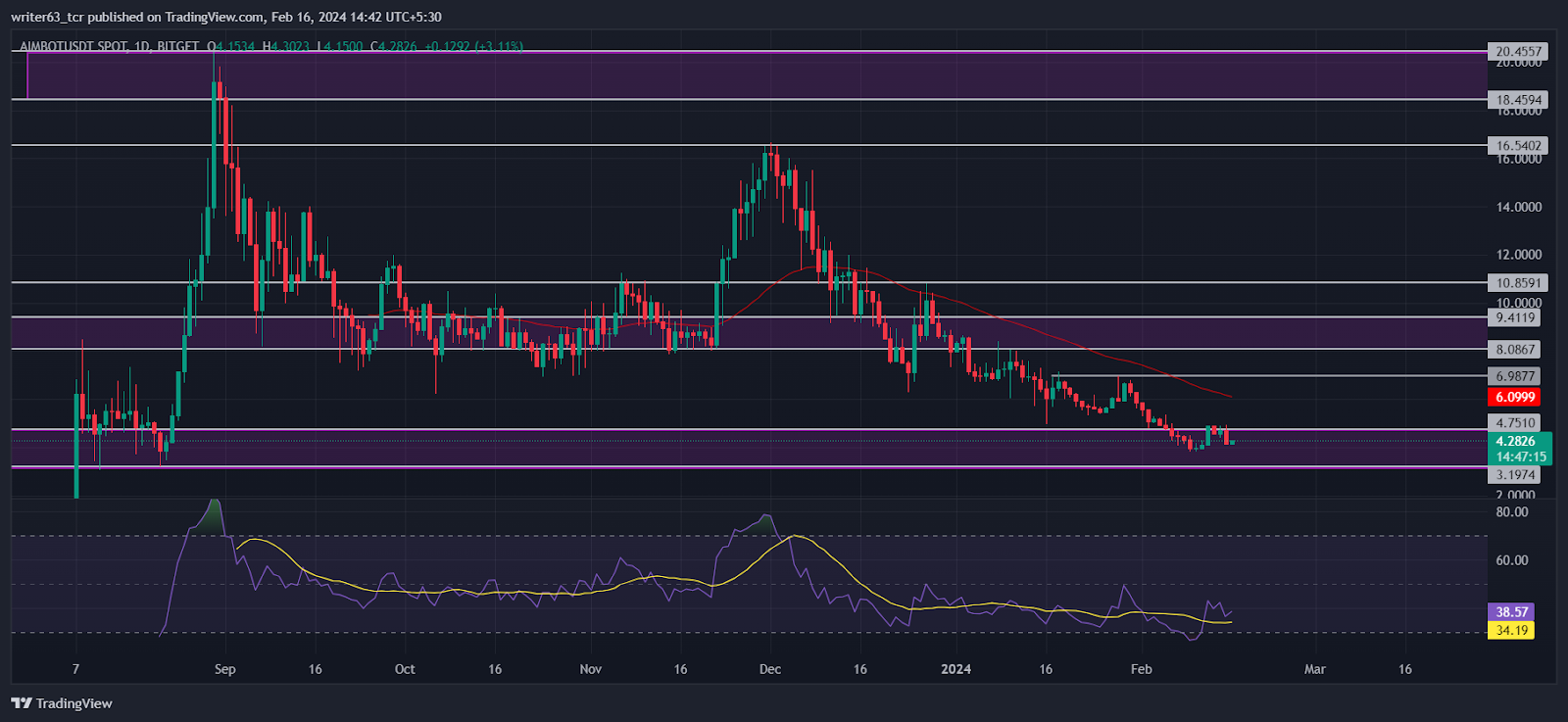Select the 20.4557 price level label
1568x722 pixels.
point(1518,51)
